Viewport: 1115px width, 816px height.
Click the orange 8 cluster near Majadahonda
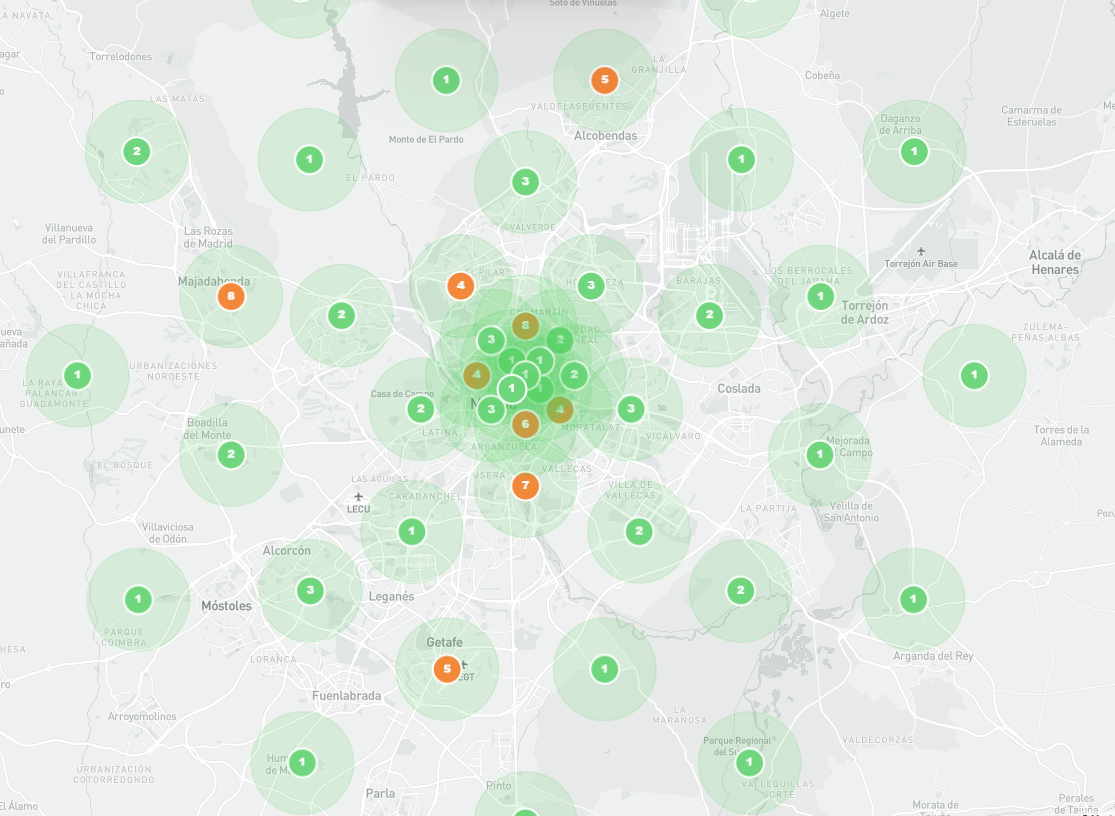point(231,296)
